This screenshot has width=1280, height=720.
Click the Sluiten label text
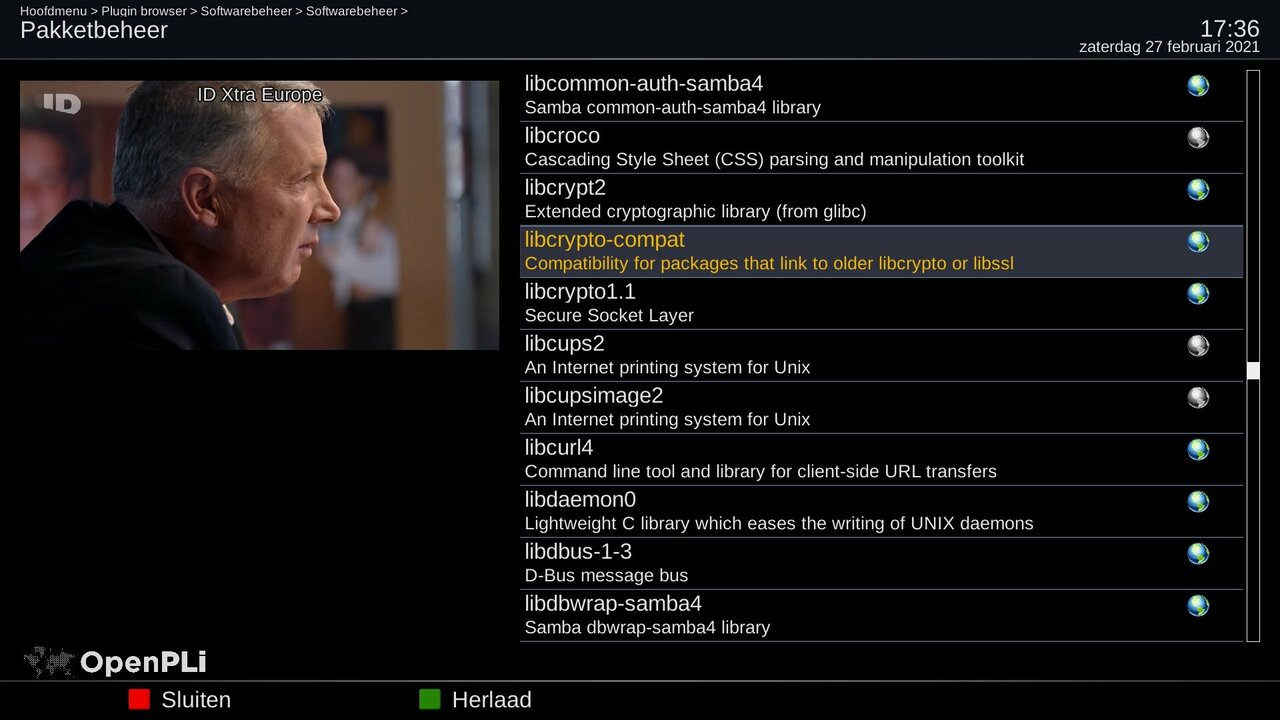pos(196,700)
